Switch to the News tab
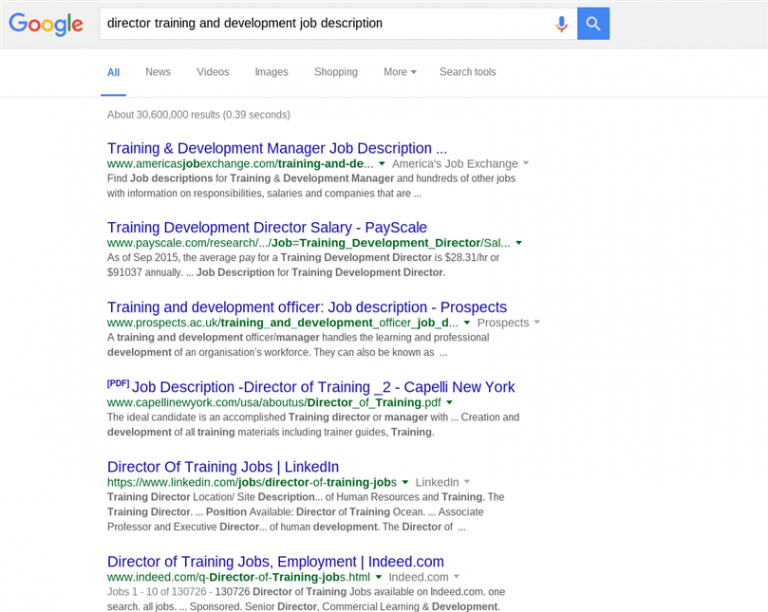This screenshot has height=612, width=768. [158, 72]
